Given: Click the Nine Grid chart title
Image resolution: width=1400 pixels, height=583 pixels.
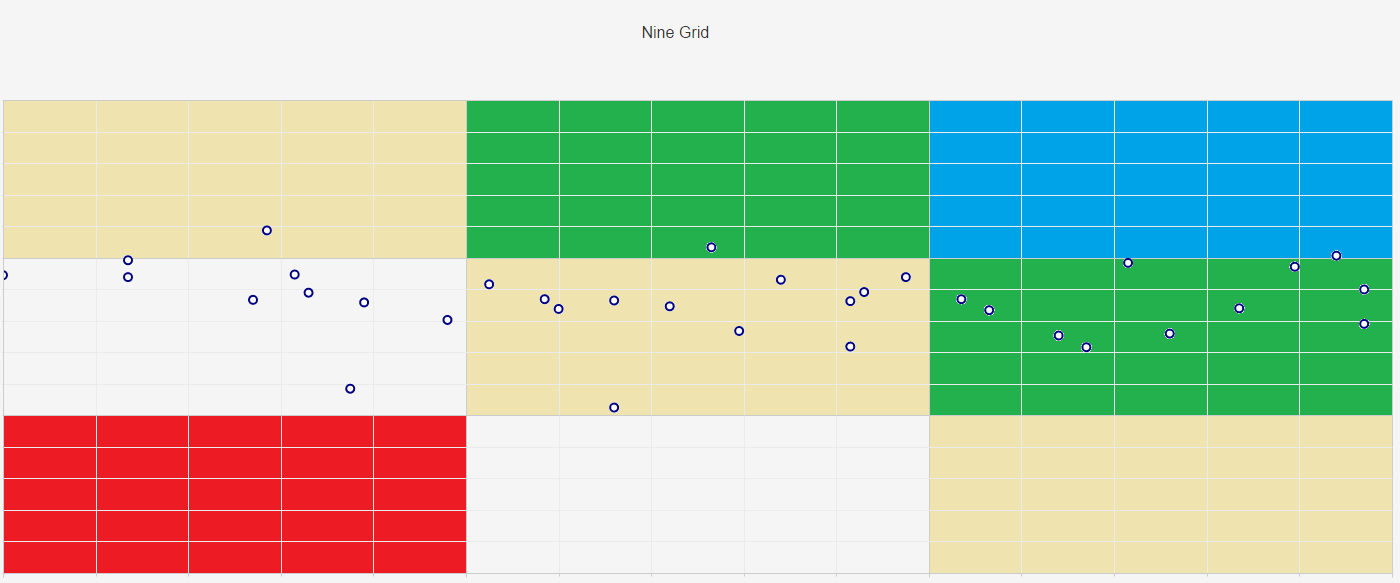Looking at the screenshot, I should (675, 33).
